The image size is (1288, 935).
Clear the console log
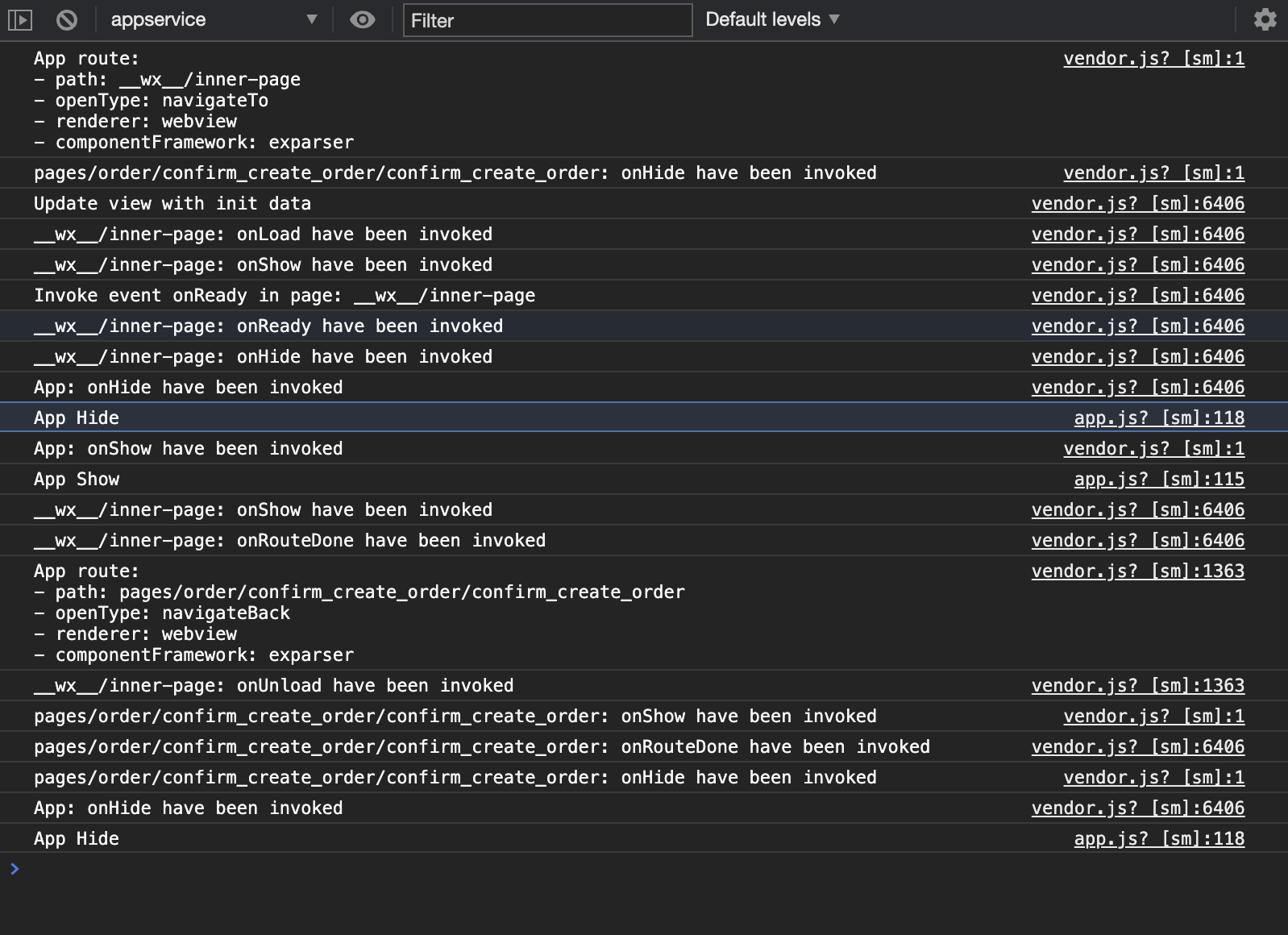(67, 19)
